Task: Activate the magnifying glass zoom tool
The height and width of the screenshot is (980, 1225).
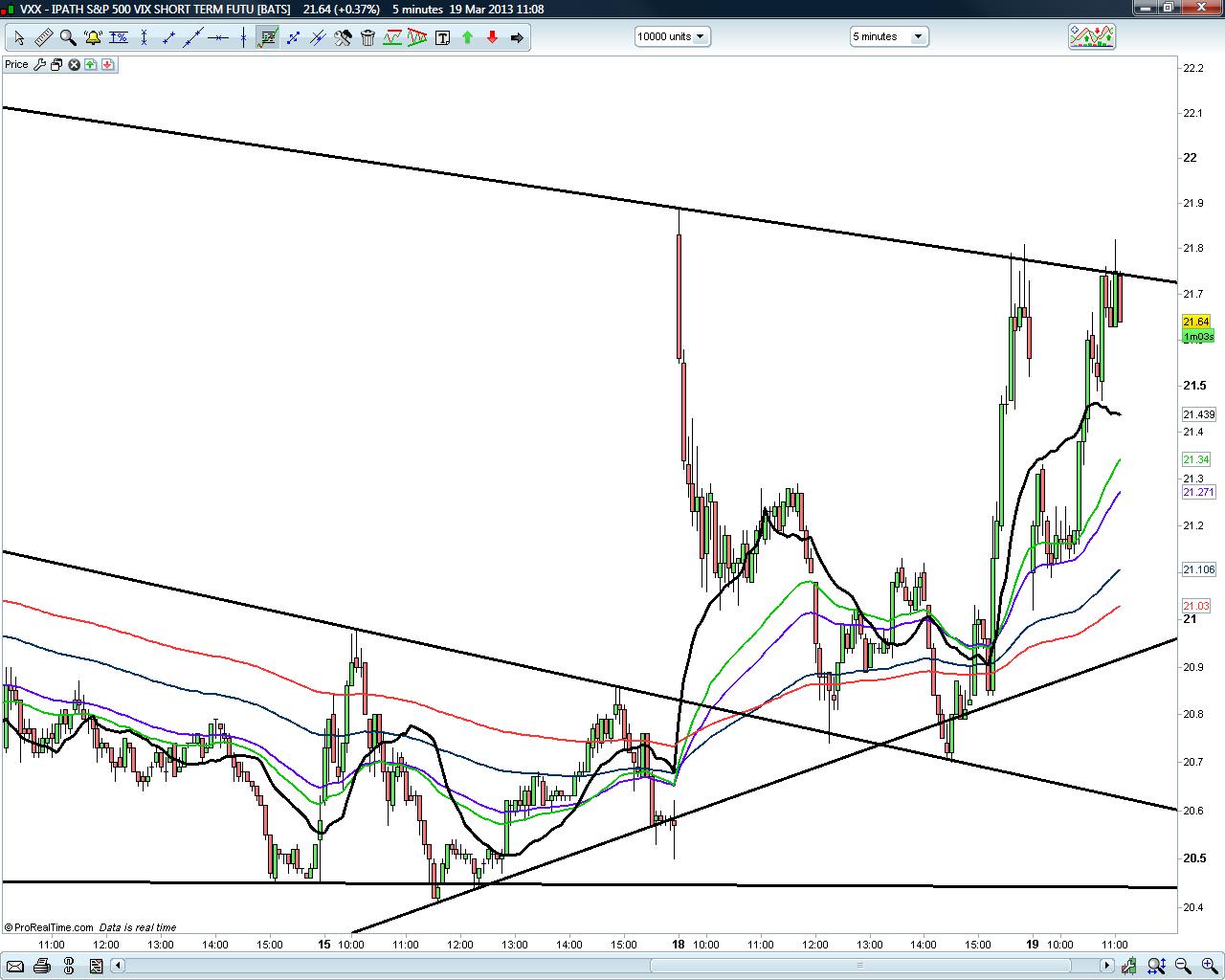Action: click(68, 38)
